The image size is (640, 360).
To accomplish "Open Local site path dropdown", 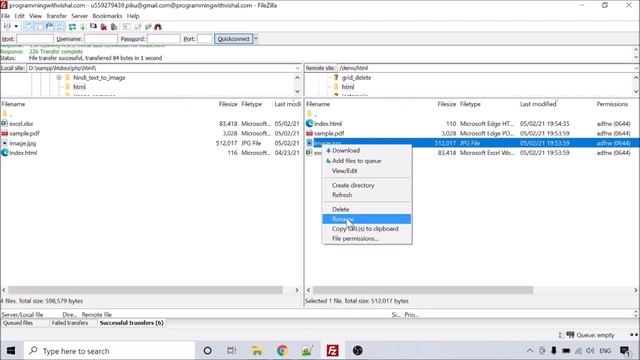I will click(x=298, y=68).
